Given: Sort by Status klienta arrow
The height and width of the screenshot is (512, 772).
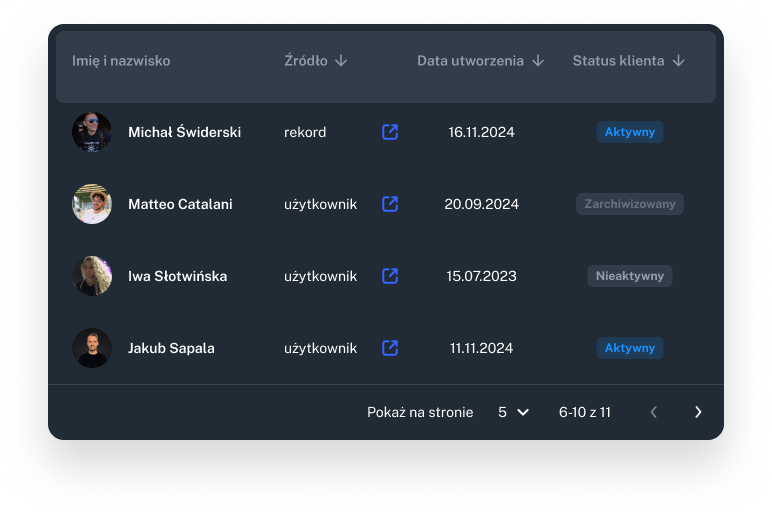Looking at the screenshot, I should [678, 61].
